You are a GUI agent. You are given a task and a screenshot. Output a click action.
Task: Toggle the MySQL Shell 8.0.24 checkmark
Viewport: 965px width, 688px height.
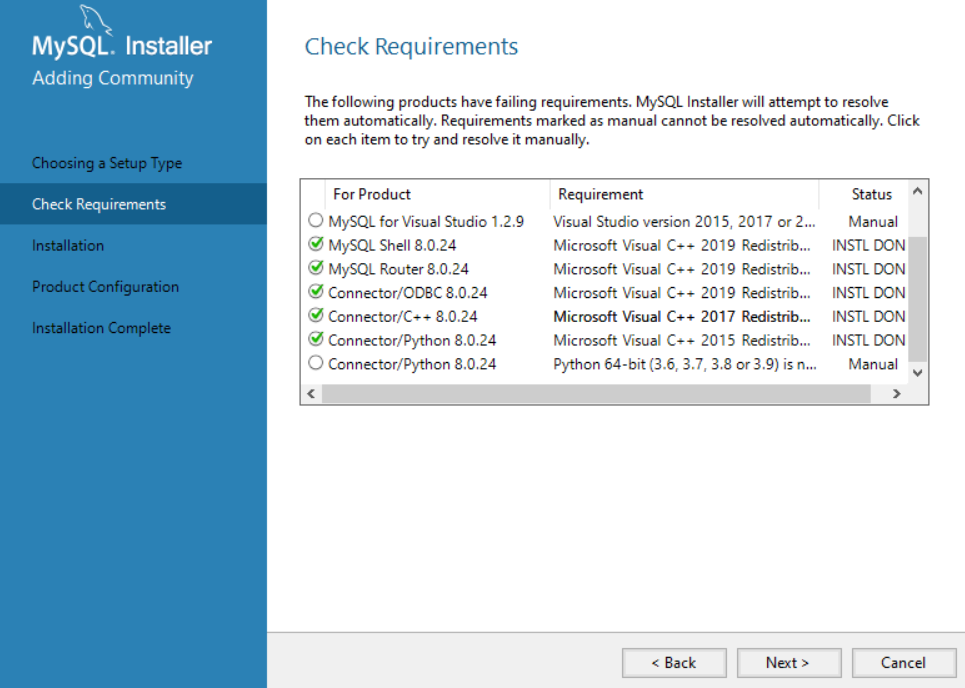click(x=316, y=244)
